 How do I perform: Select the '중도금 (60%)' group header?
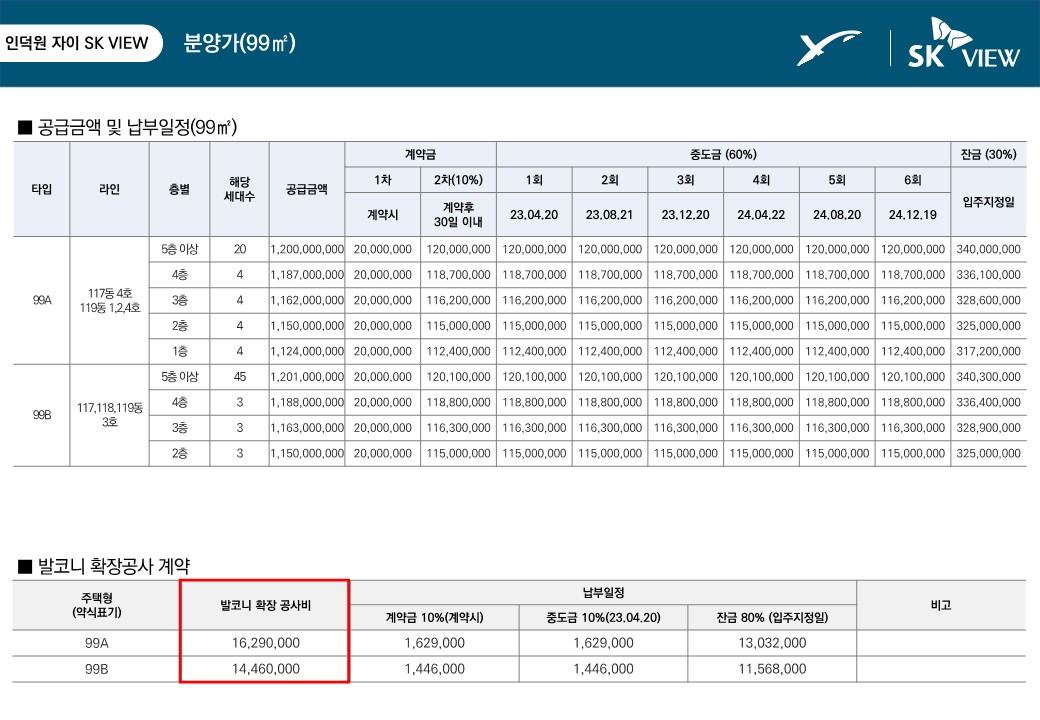(x=723, y=154)
